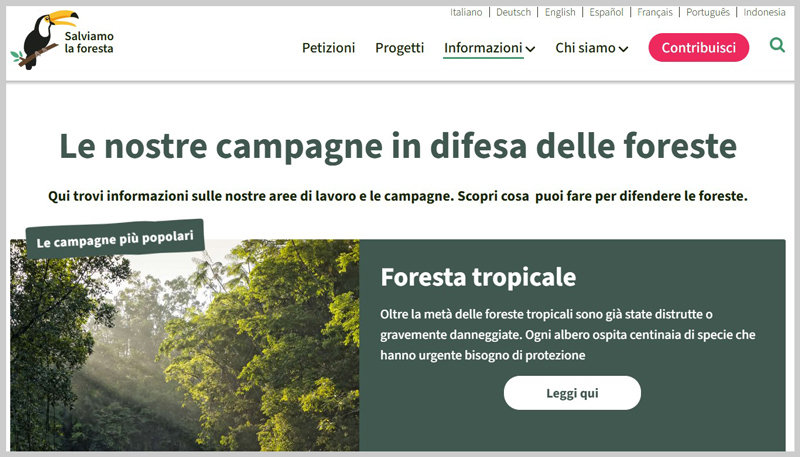Open the Informazioni menu
The height and width of the screenshot is (457, 800).
[x=483, y=48]
